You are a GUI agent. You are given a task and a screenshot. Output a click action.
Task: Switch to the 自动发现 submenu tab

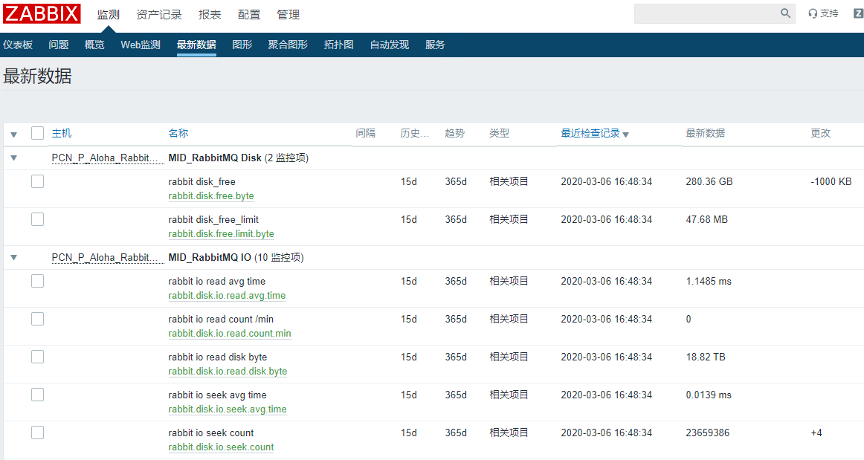(389, 45)
